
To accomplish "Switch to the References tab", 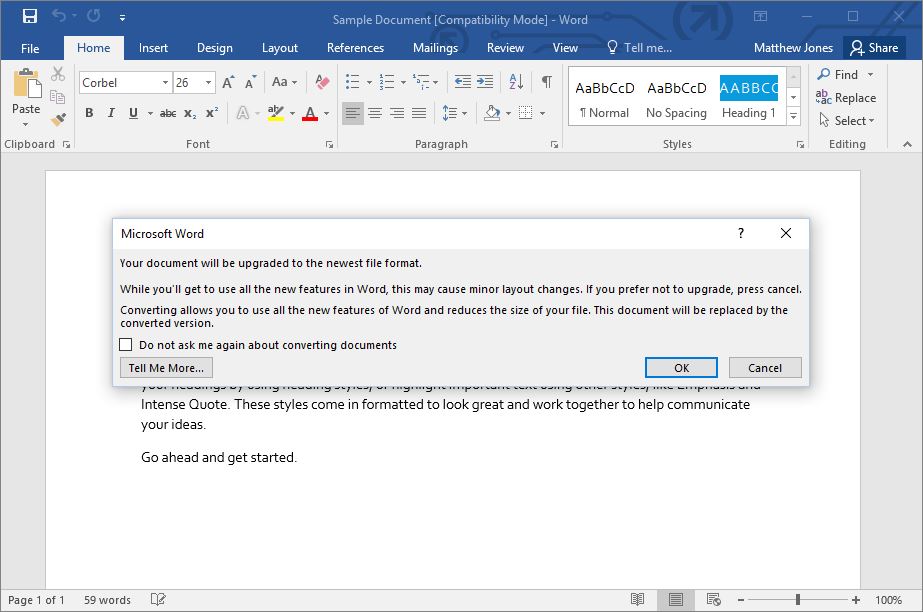I will (x=355, y=48).
